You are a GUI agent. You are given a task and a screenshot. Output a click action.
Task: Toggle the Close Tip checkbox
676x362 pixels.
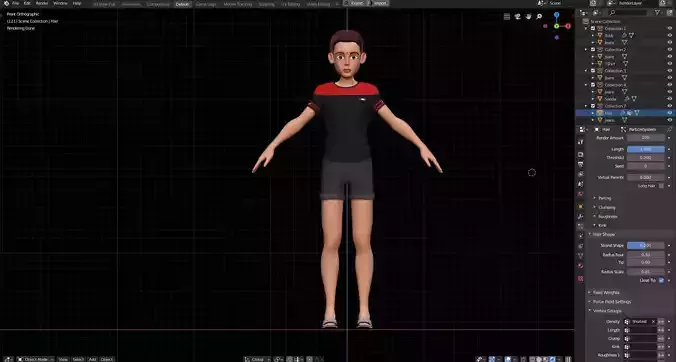click(661, 280)
